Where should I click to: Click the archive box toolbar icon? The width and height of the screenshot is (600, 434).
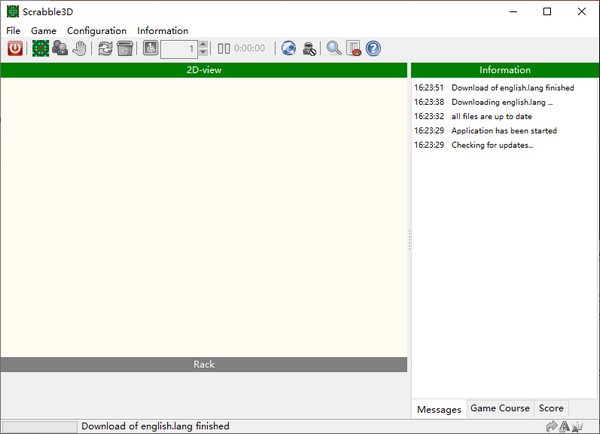click(x=125, y=48)
